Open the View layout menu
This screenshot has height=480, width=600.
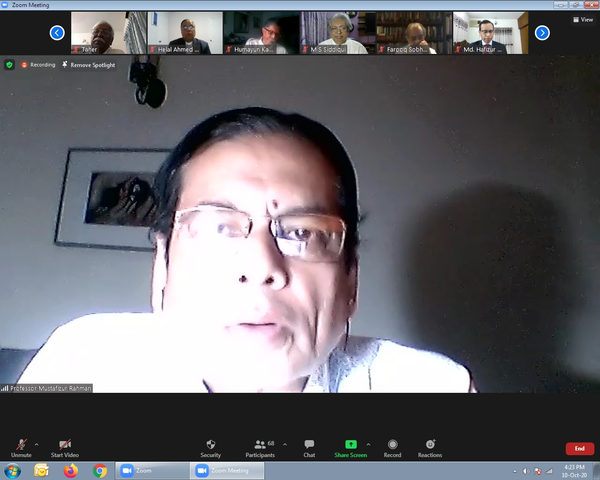click(x=581, y=19)
